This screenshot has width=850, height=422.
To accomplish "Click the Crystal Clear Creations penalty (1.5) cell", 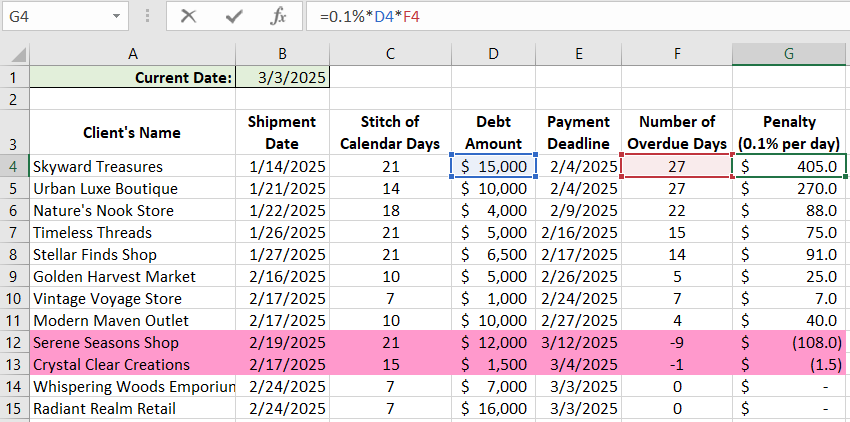I will [x=789, y=364].
